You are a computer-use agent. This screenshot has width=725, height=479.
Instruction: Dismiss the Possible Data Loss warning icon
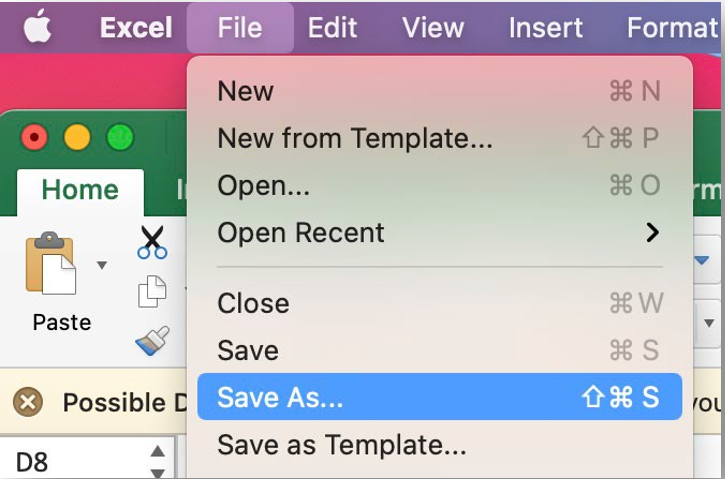pyautogui.click(x=28, y=403)
